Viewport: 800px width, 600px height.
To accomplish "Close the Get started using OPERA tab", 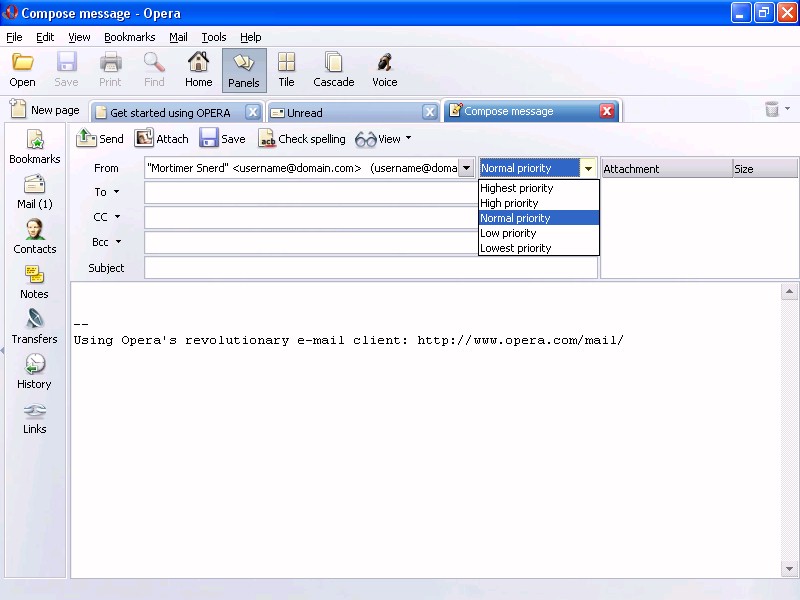I will click(253, 112).
